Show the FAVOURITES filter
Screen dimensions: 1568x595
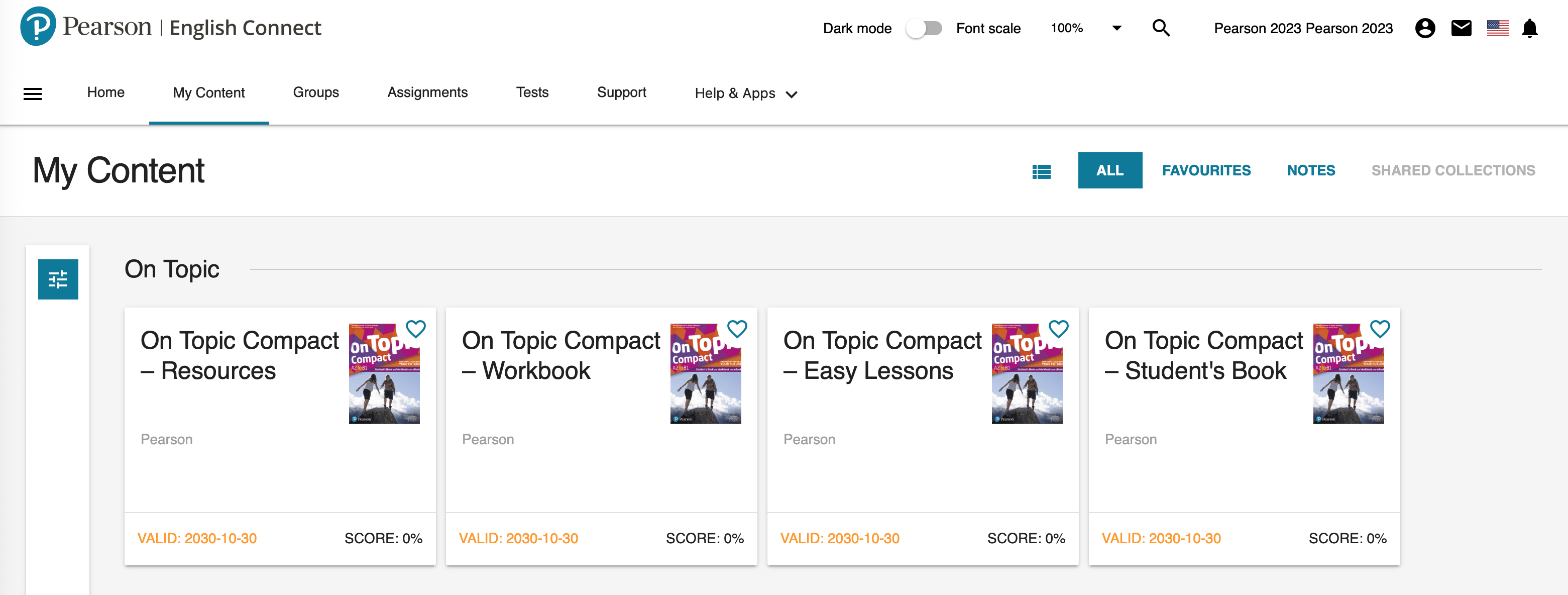tap(1206, 170)
